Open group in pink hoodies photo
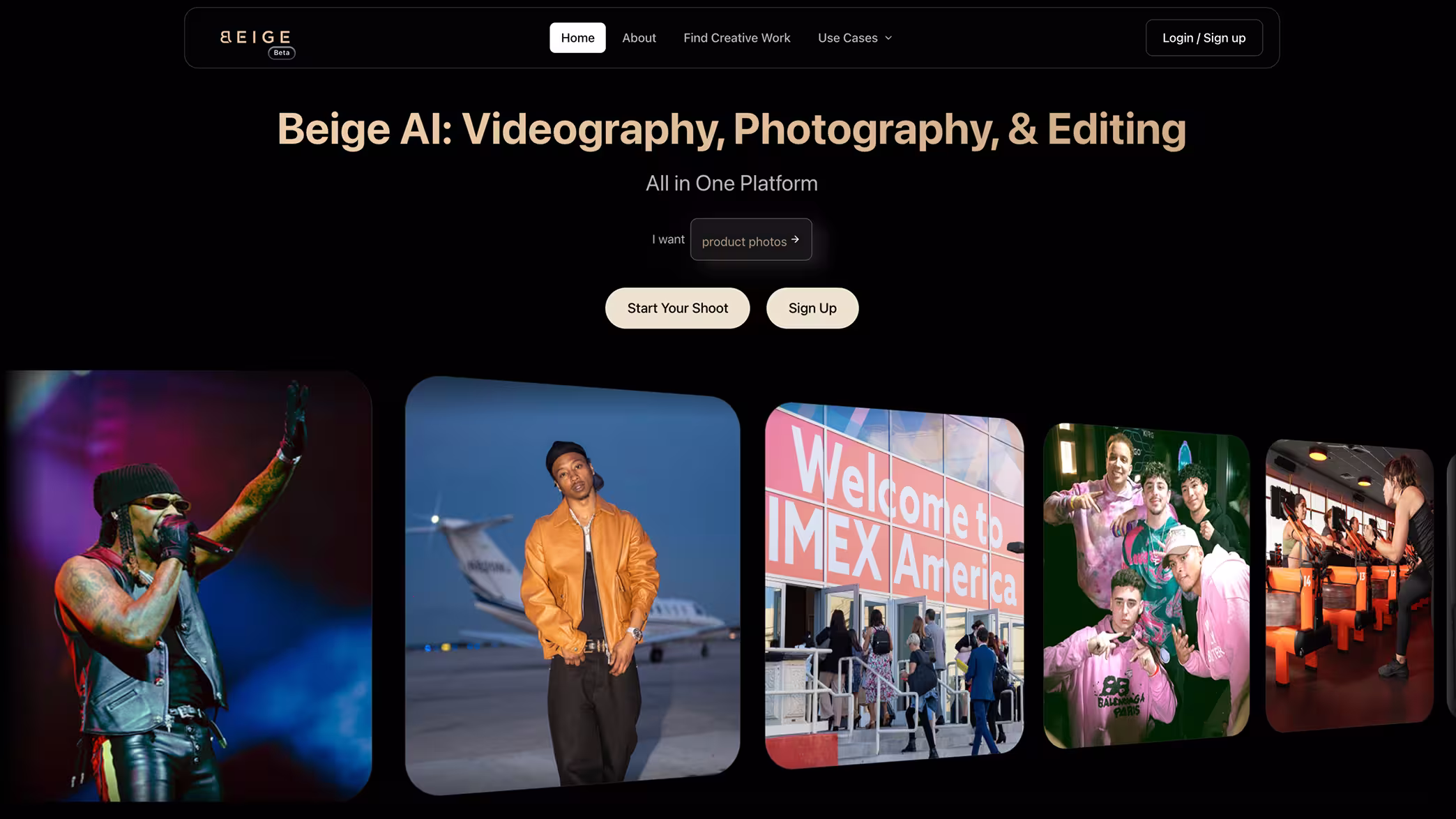The height and width of the screenshot is (819, 1456). (x=1146, y=585)
